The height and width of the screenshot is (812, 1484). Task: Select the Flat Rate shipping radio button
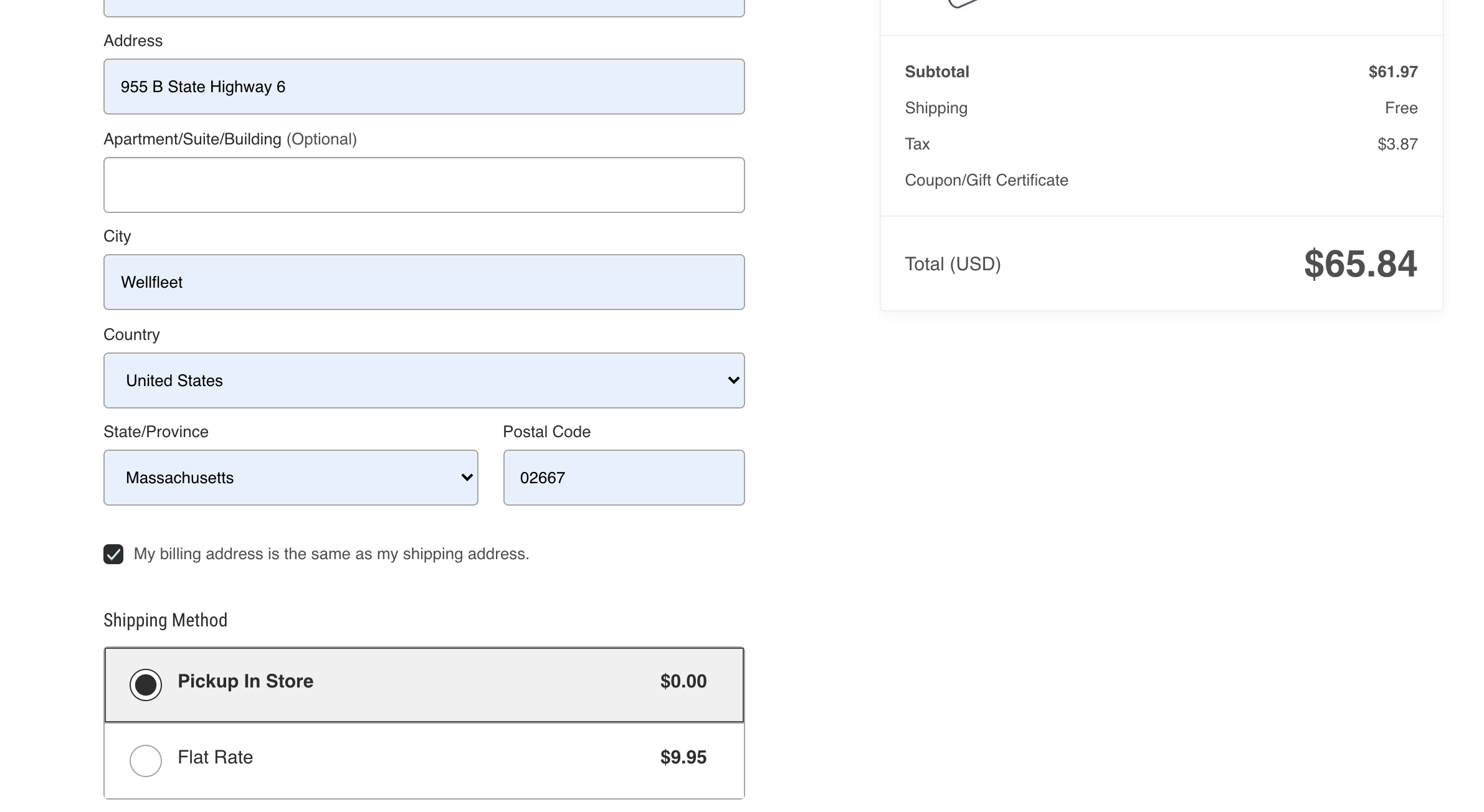tap(146, 761)
